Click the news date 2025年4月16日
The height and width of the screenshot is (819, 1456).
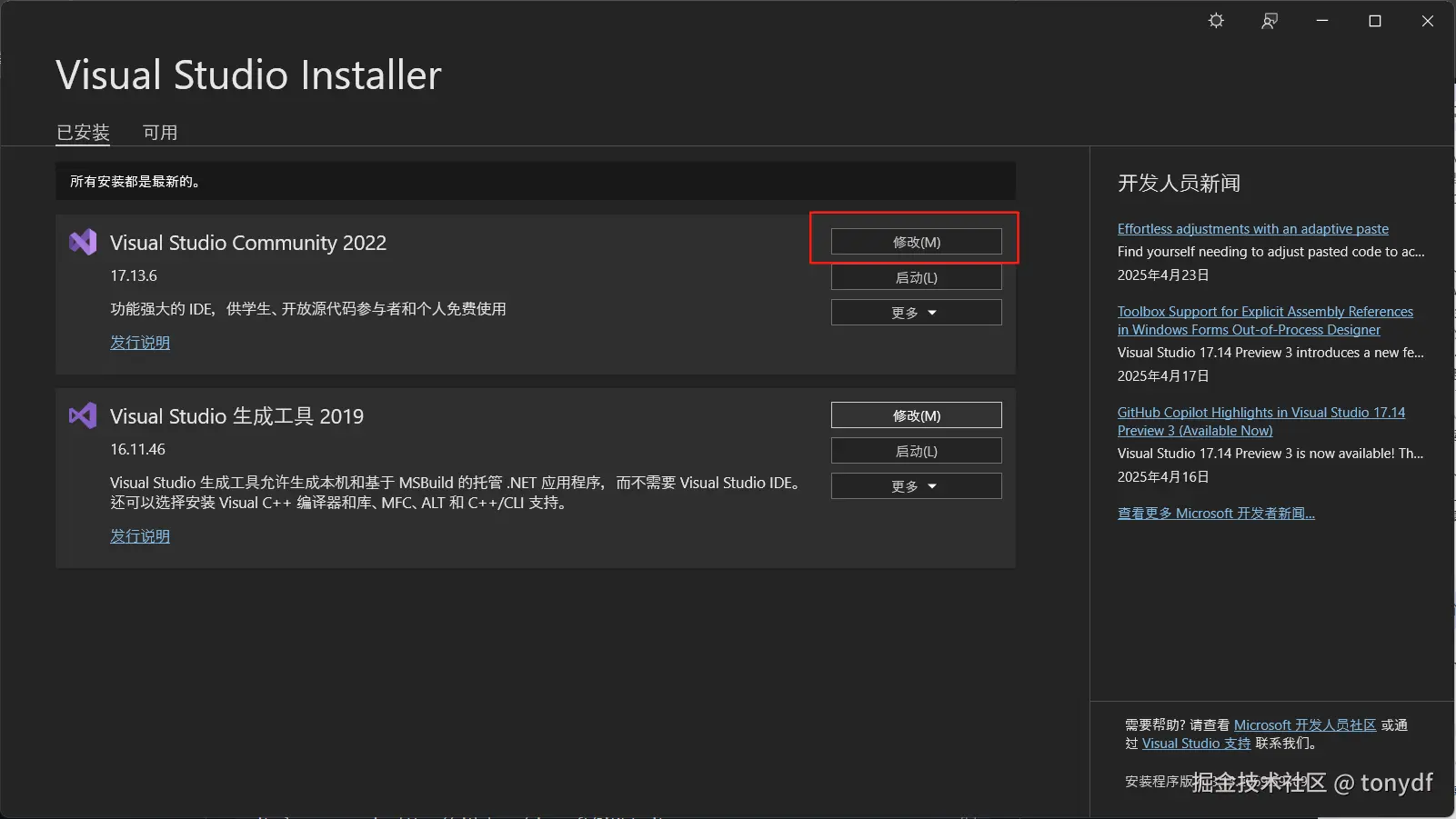[1163, 477]
